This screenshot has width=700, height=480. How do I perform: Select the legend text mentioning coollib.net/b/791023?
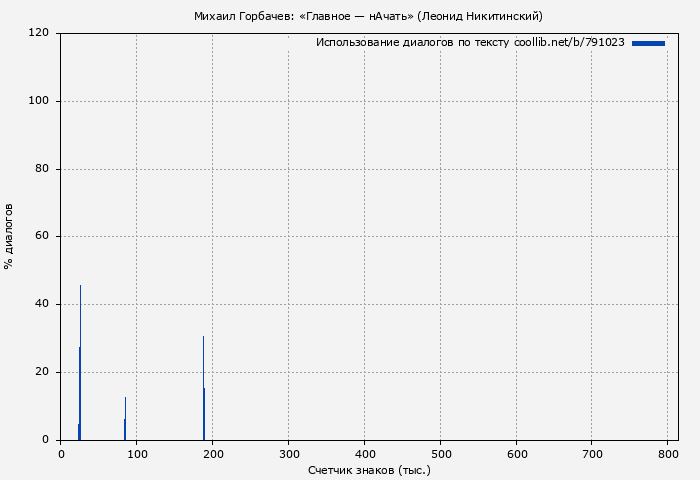tap(470, 43)
